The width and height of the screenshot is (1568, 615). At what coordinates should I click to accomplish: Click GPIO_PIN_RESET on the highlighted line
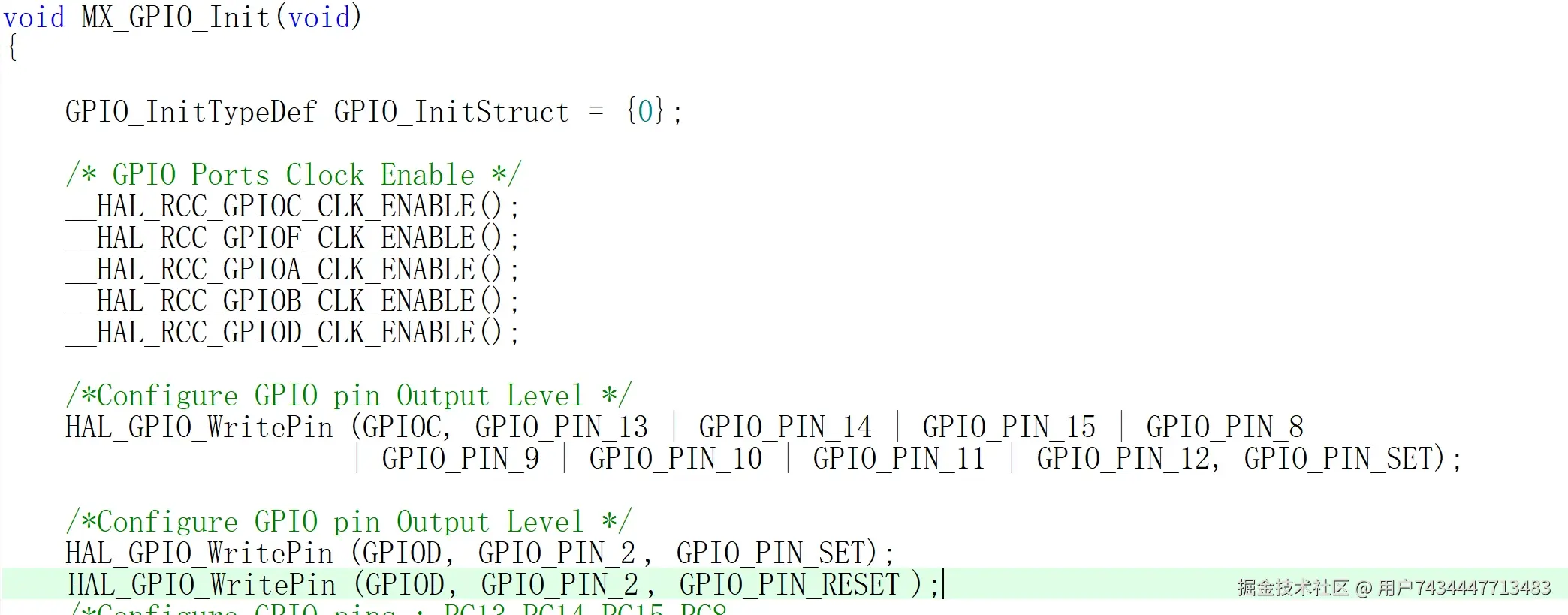(x=789, y=585)
